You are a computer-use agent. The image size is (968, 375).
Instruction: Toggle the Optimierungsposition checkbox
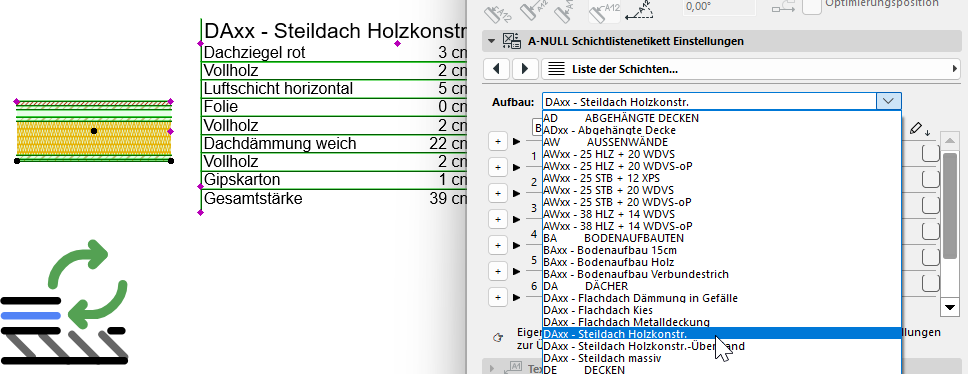coord(811,6)
